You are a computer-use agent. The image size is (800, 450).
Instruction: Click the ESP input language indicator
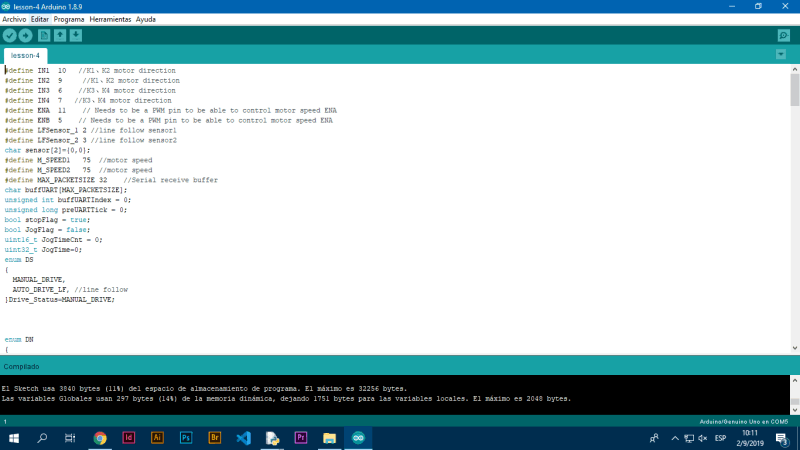[720, 438]
